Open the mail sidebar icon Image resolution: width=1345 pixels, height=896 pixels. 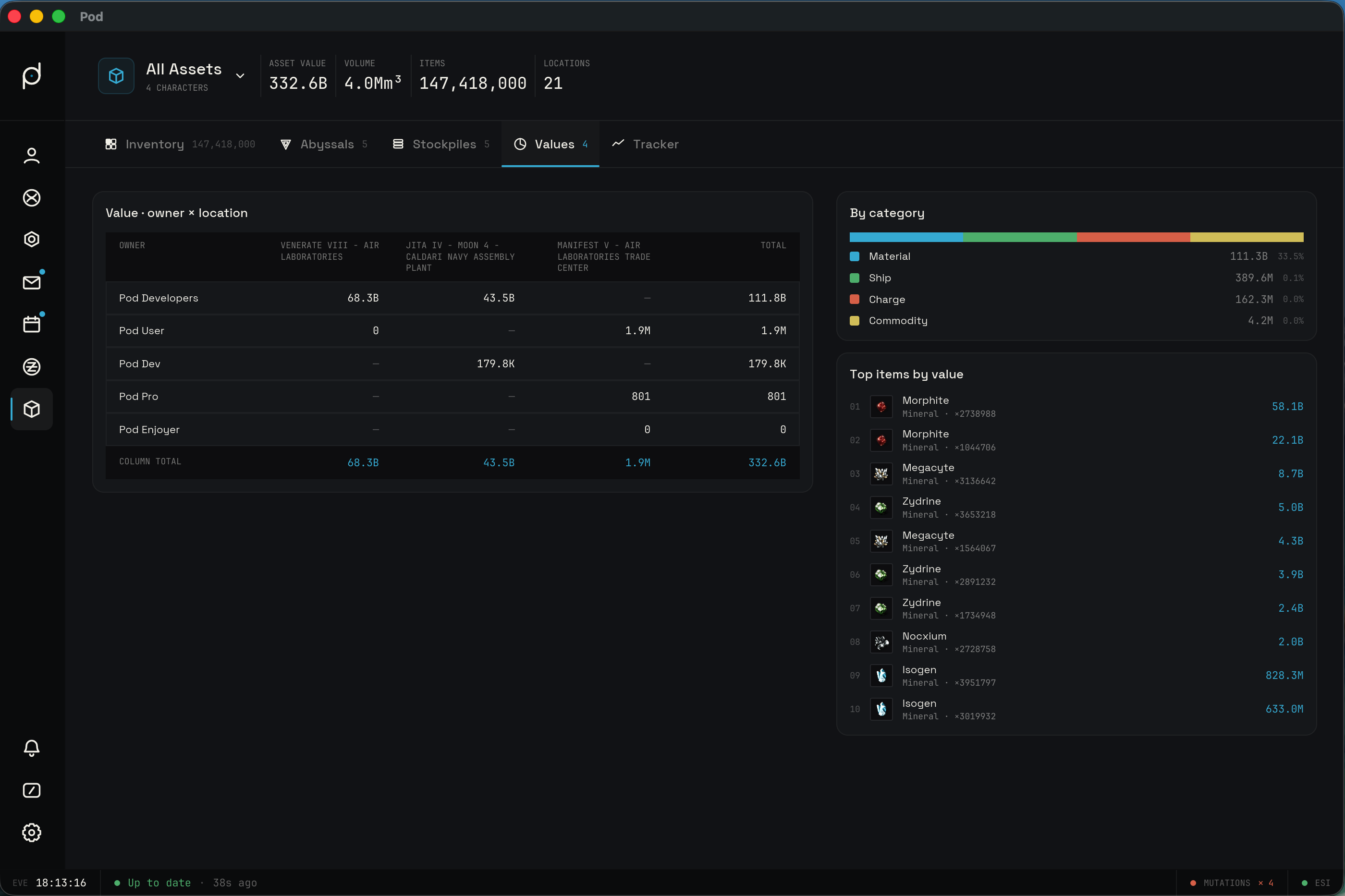[x=31, y=282]
